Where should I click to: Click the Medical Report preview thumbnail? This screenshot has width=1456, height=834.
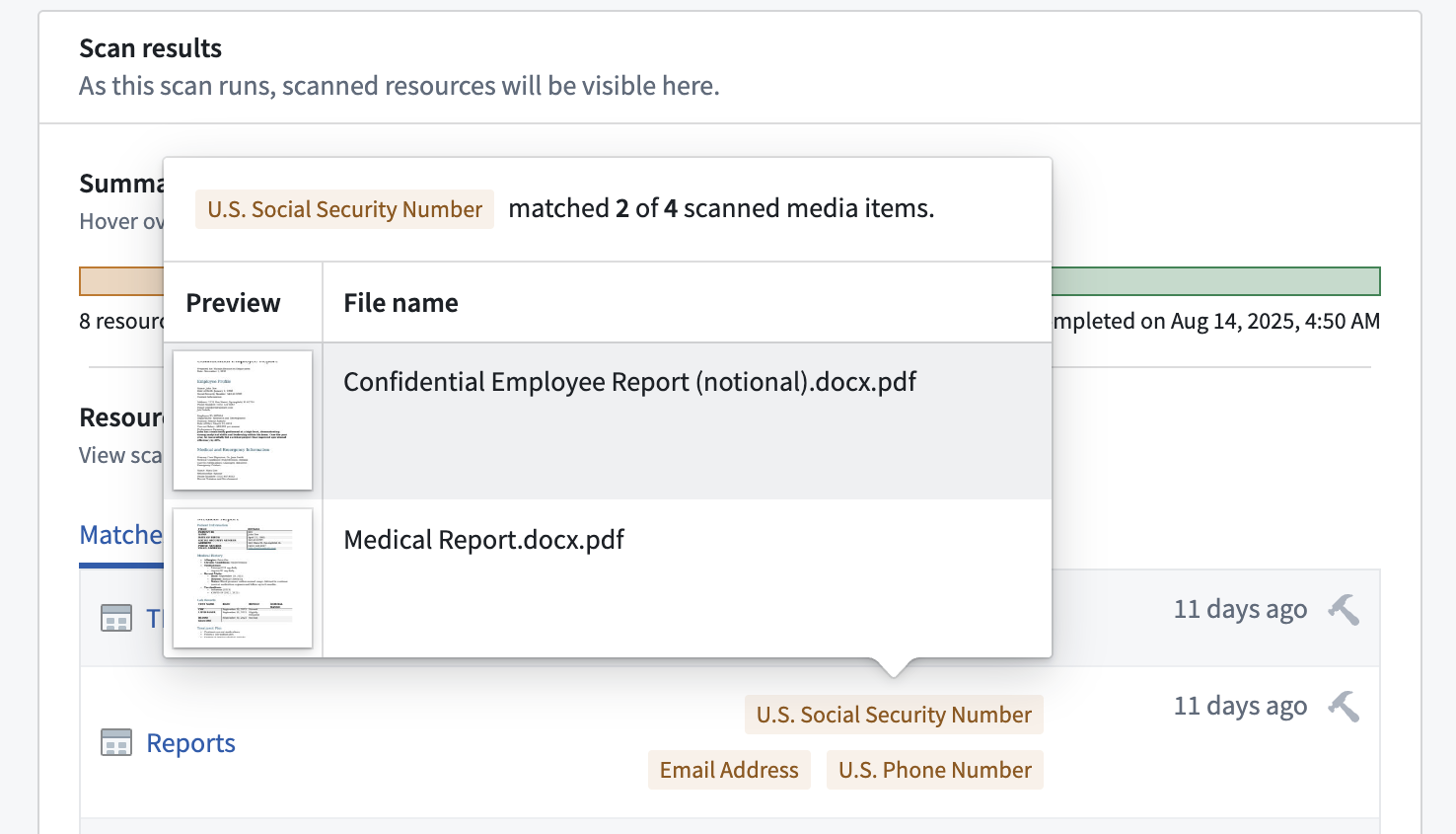[x=243, y=578]
